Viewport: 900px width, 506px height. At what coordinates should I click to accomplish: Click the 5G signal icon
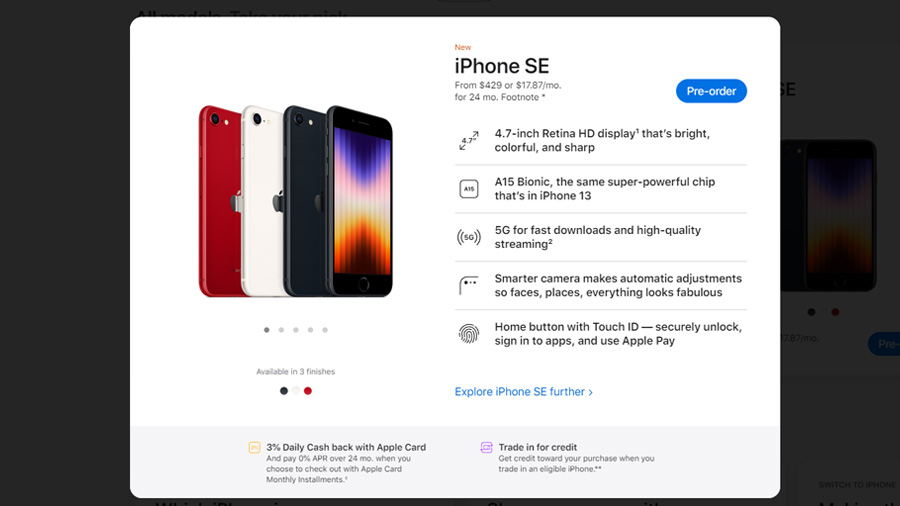tap(469, 237)
